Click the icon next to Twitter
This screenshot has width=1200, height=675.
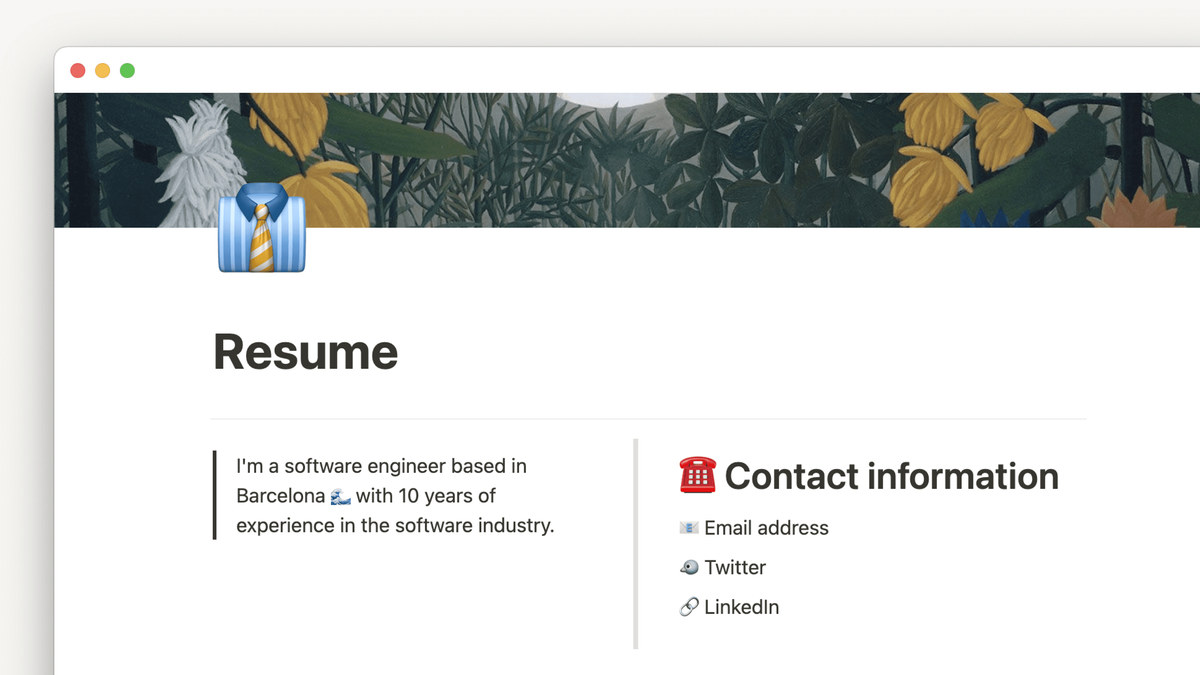coord(688,568)
